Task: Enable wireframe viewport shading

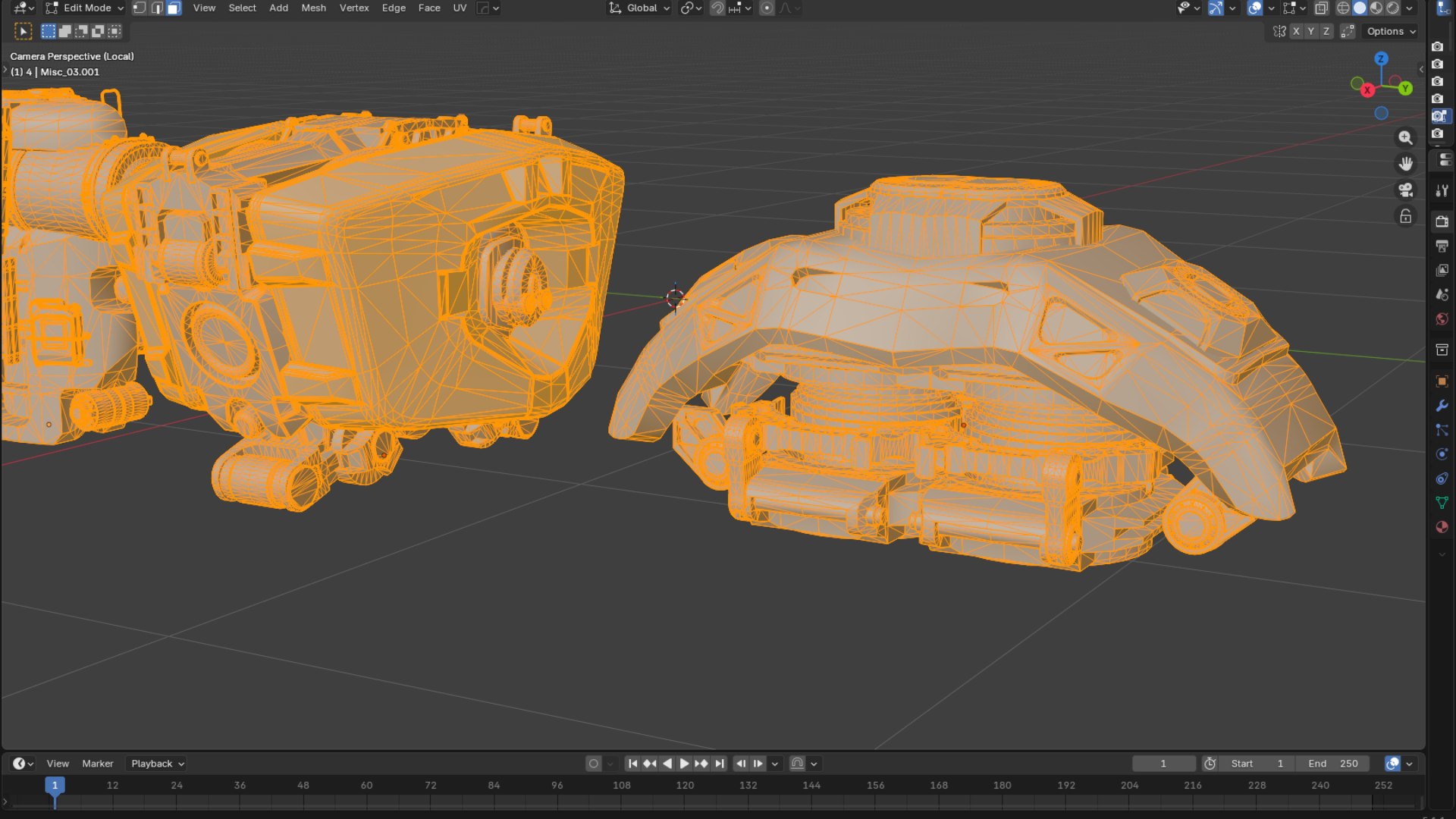Action: point(1343,8)
